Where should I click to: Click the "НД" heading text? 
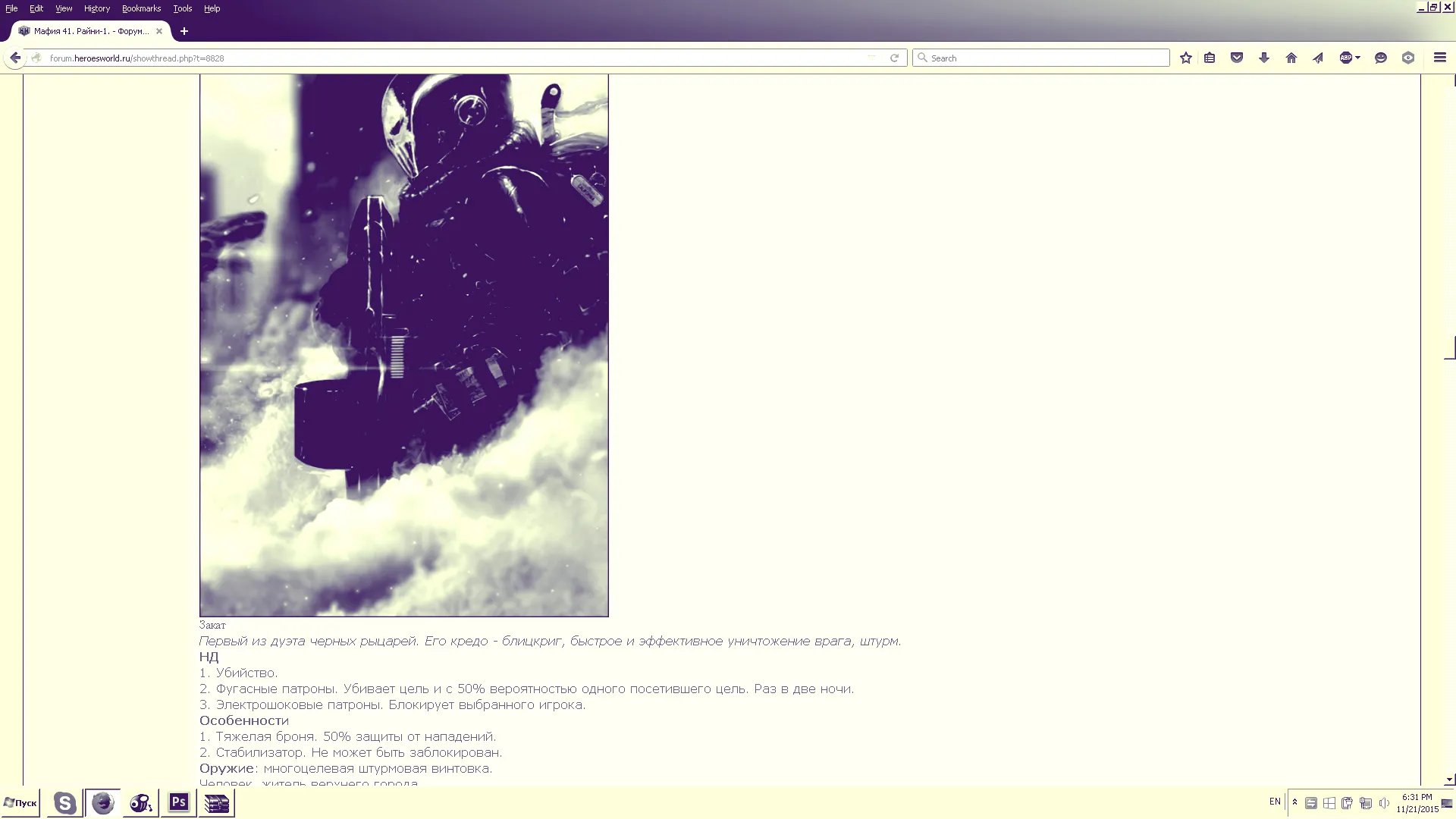click(209, 657)
